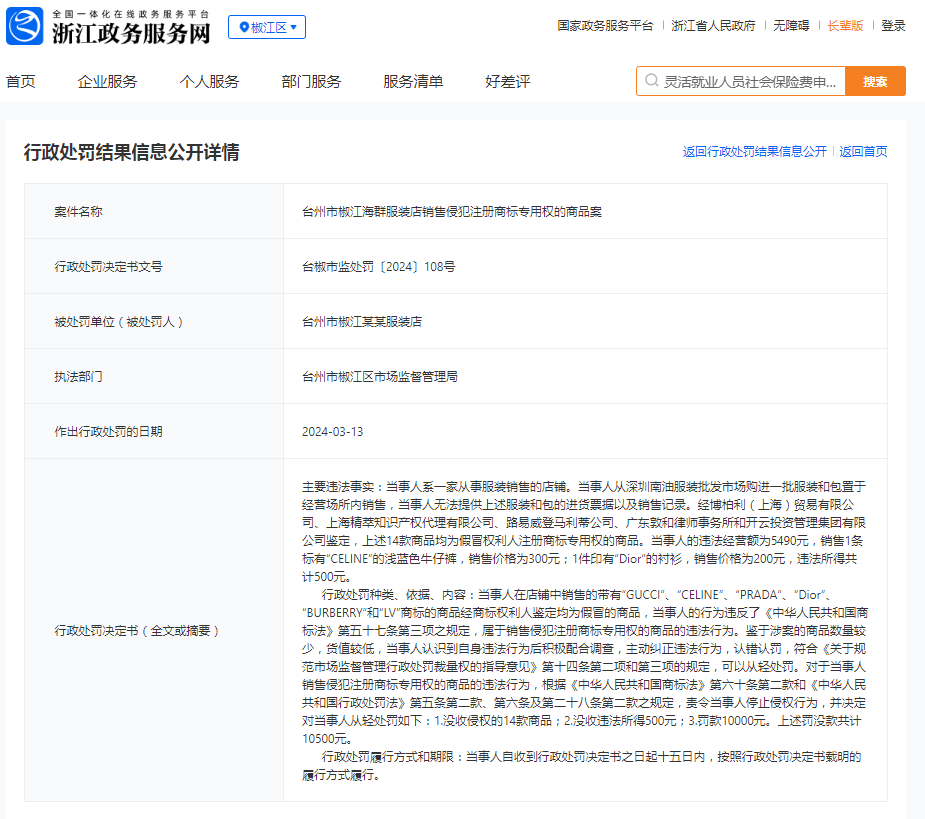This screenshot has height=819, width=925.
Task: Open the 好差评 menu
Action: pos(507,81)
